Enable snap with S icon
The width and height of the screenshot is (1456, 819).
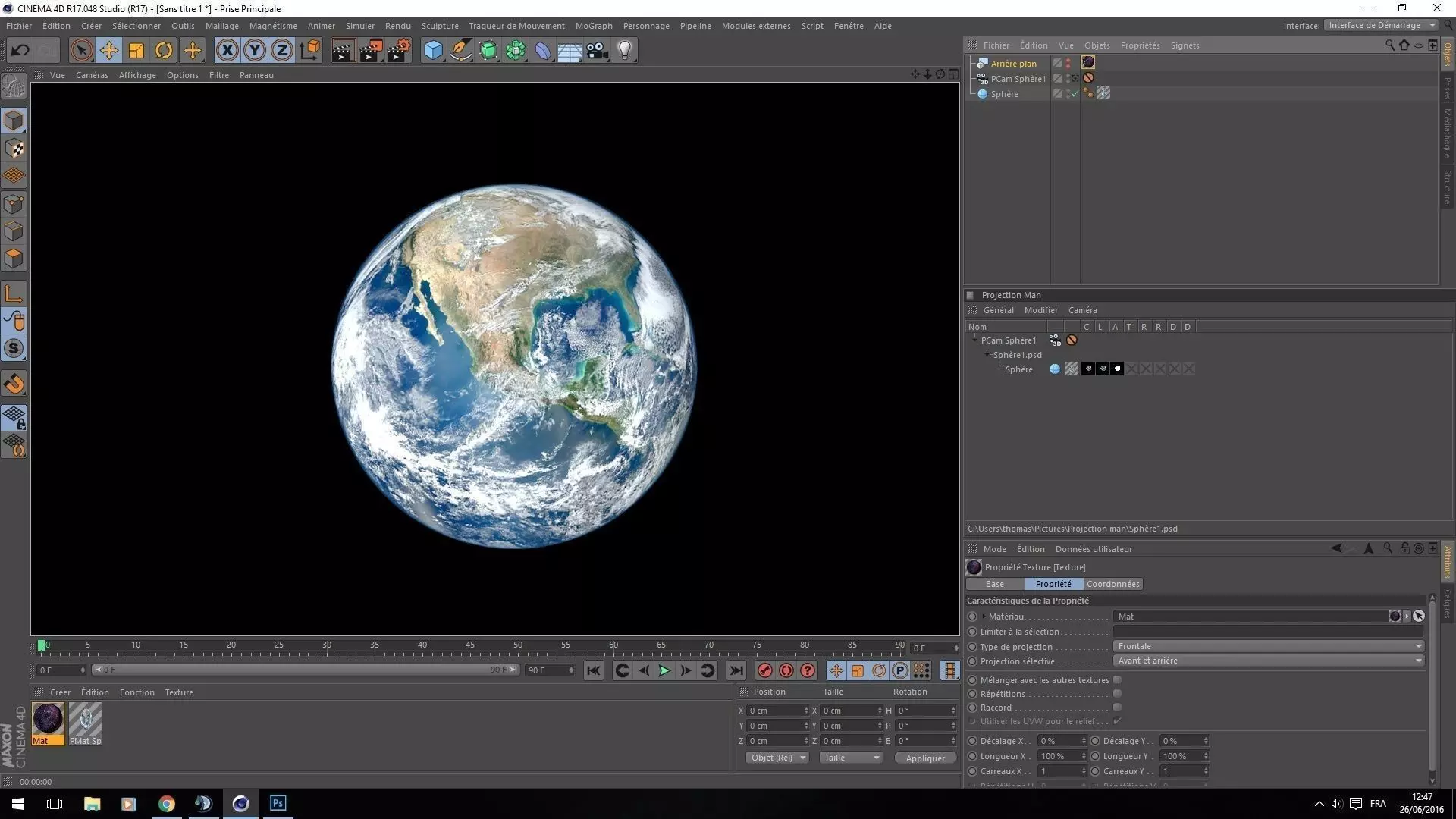pos(14,348)
